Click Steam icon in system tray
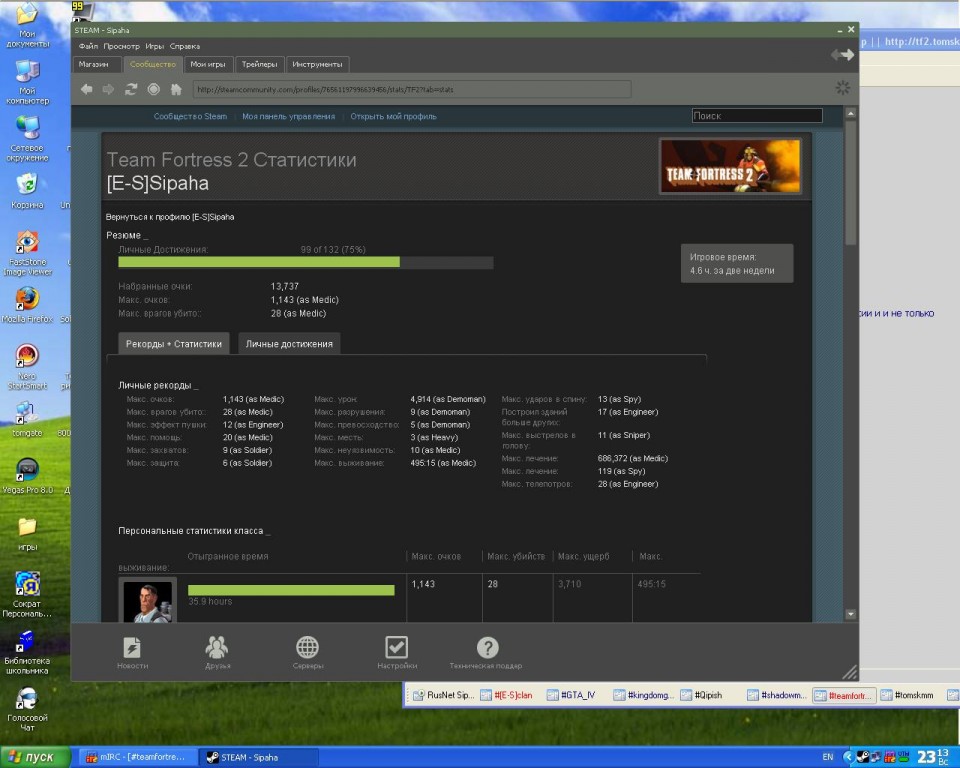 pos(862,757)
